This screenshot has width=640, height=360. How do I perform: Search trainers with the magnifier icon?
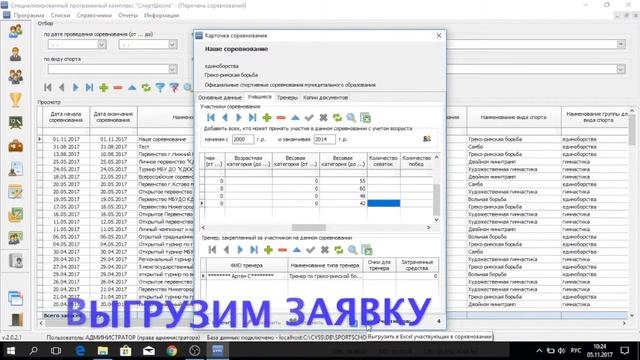click(353, 250)
